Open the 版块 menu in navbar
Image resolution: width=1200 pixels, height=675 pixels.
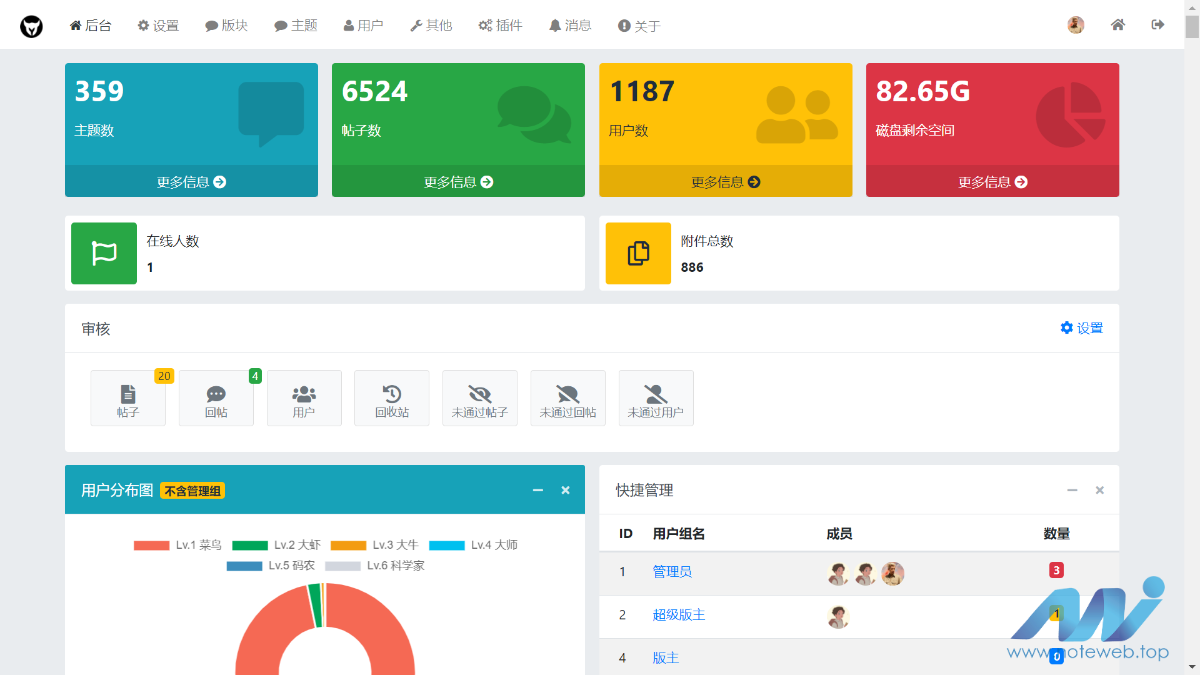coord(226,26)
